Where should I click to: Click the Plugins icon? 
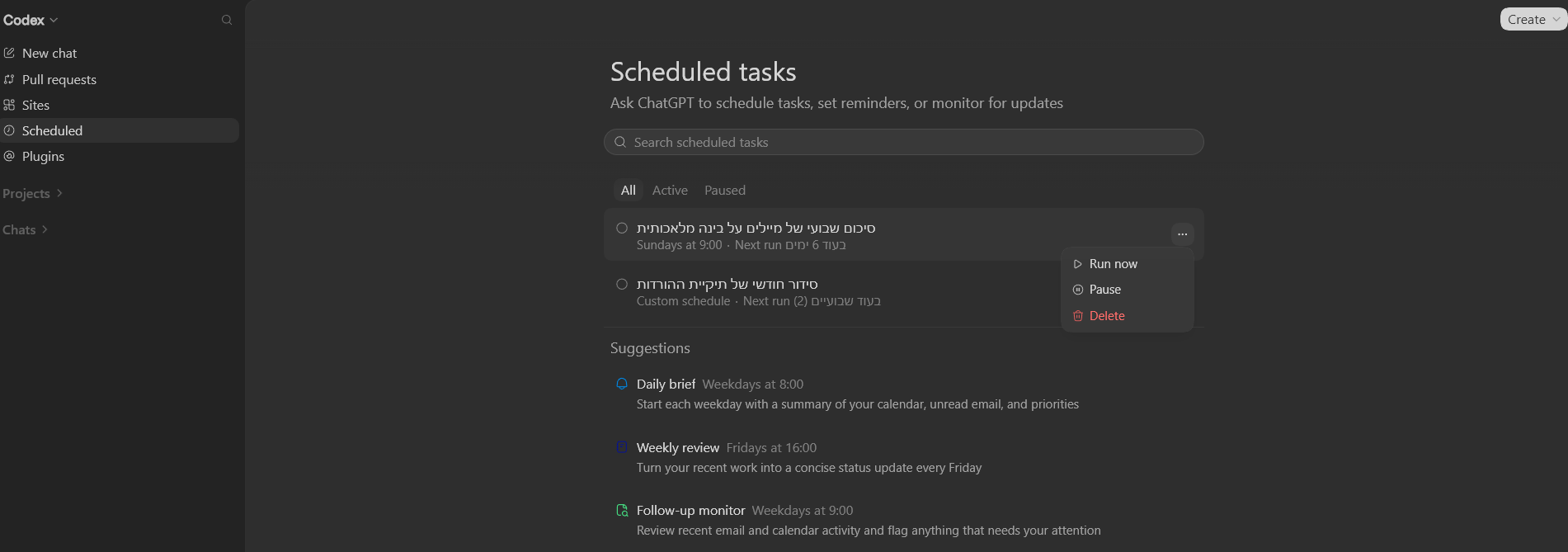[9, 156]
